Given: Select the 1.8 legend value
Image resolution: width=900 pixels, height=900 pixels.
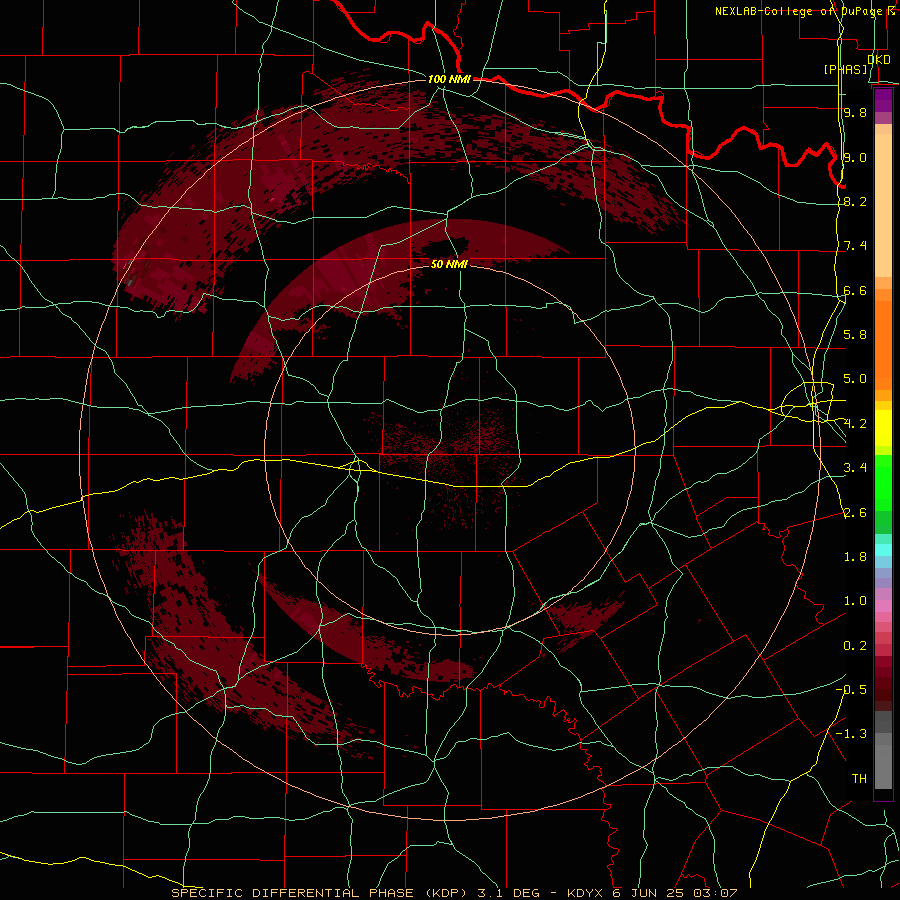Looking at the screenshot, I should 855,557.
